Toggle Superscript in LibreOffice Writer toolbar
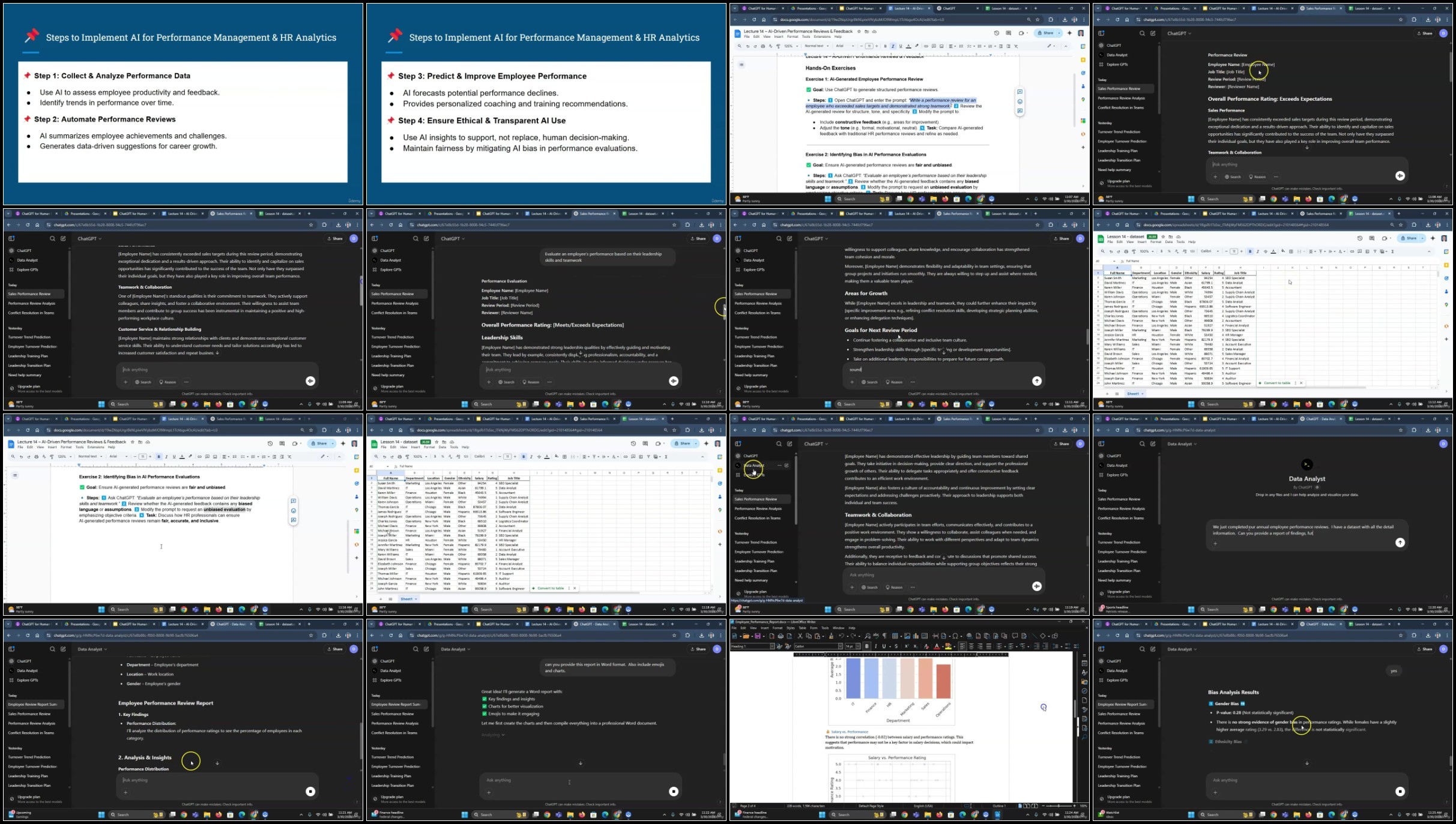 (907, 646)
